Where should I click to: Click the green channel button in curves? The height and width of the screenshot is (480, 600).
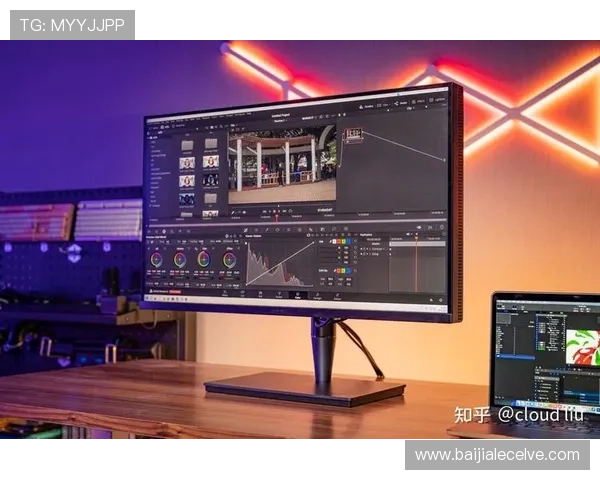click(343, 242)
